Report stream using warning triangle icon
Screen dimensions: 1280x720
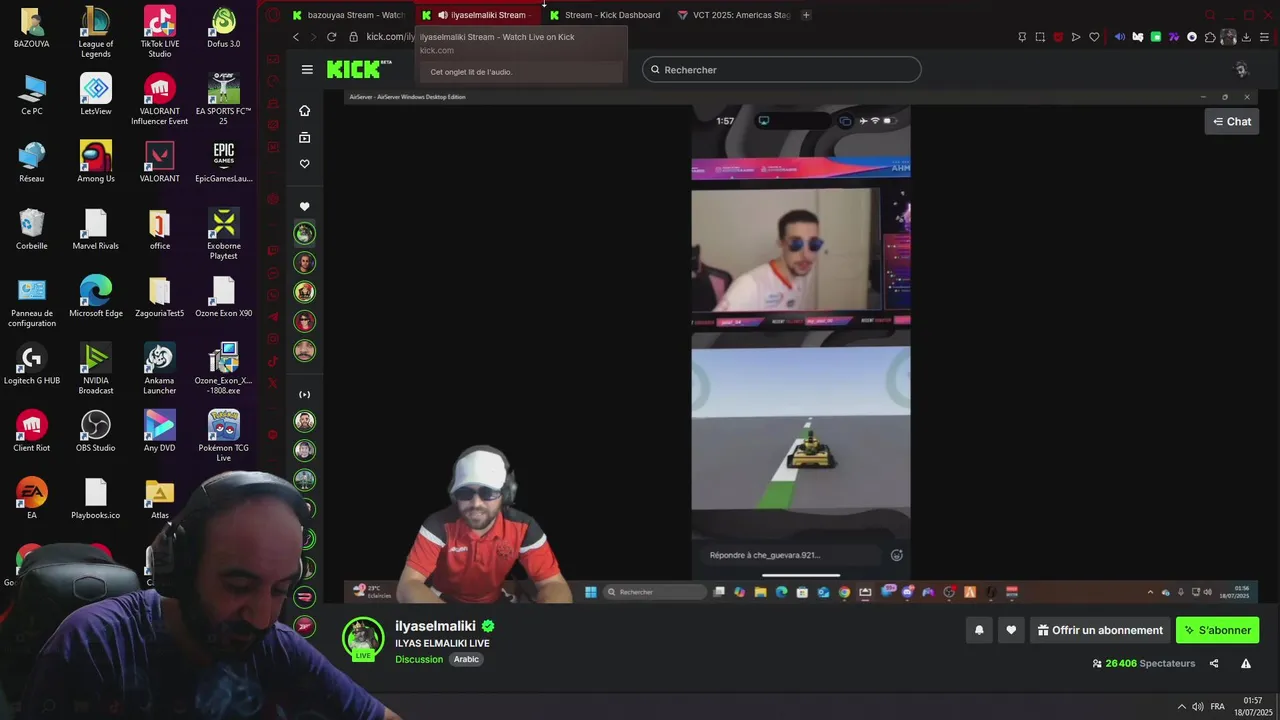coord(1246,663)
